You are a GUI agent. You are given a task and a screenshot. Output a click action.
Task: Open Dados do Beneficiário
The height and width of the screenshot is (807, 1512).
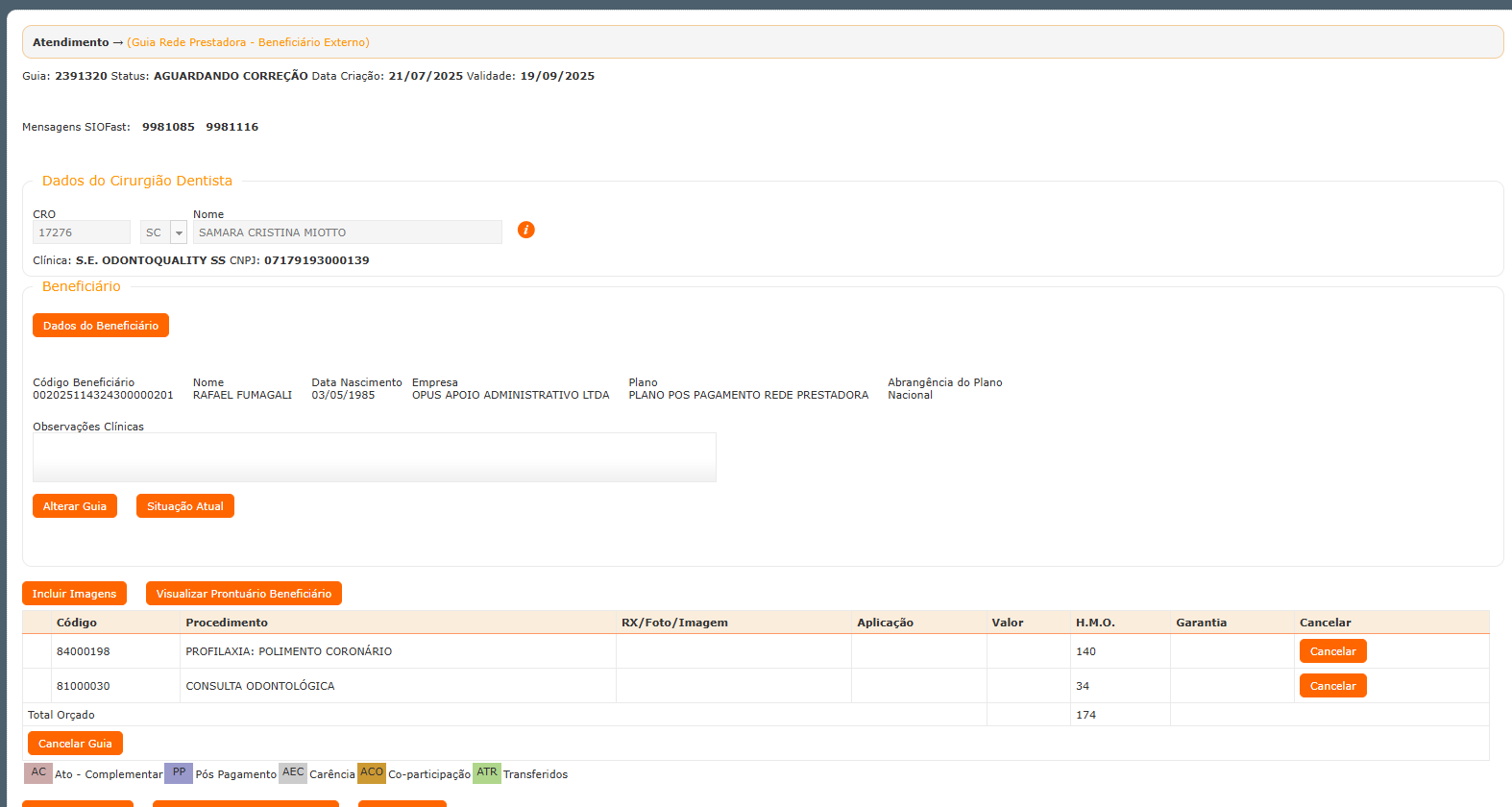point(101,326)
